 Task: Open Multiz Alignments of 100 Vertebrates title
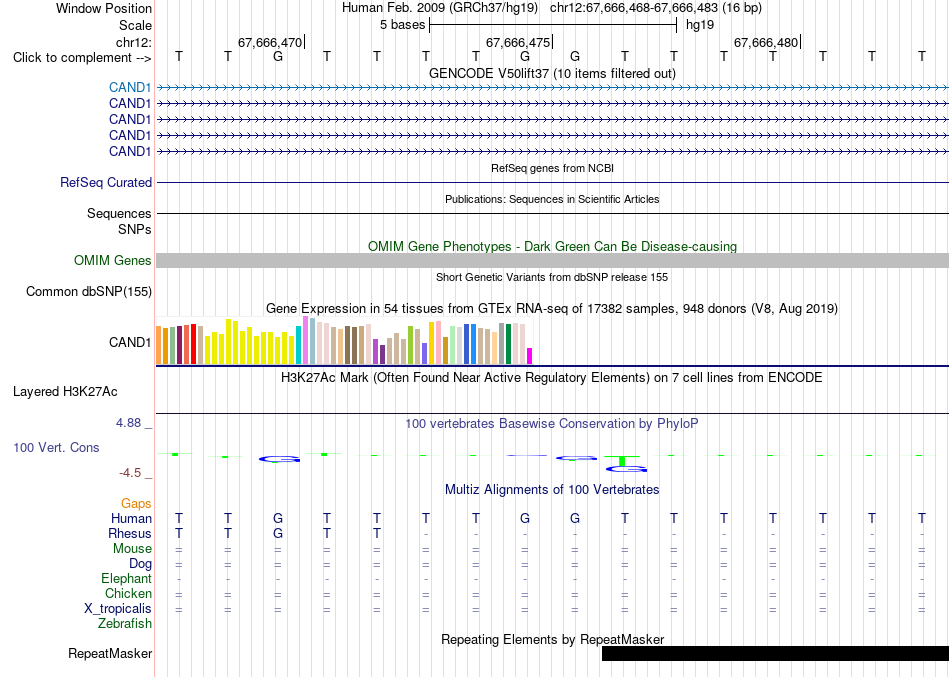coord(552,490)
